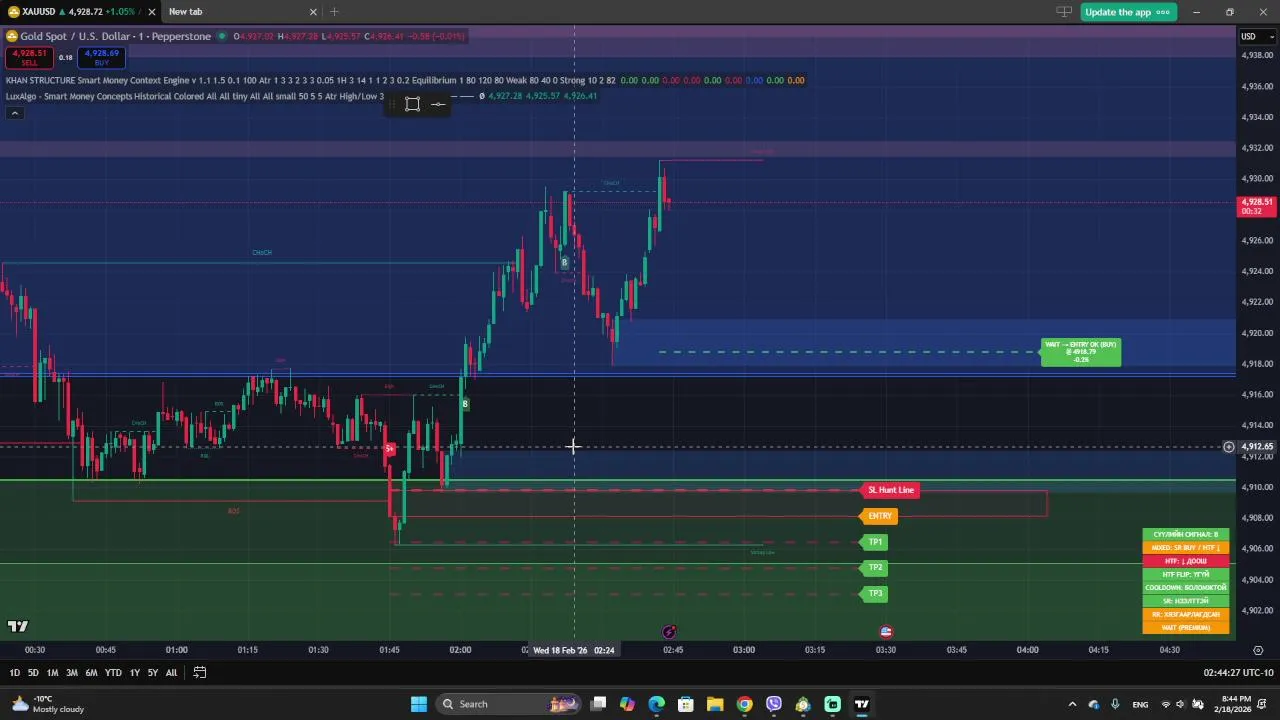Viewport: 1280px width, 720px height.
Task: Open Microsoft Edge from taskbar
Action: pos(656,704)
